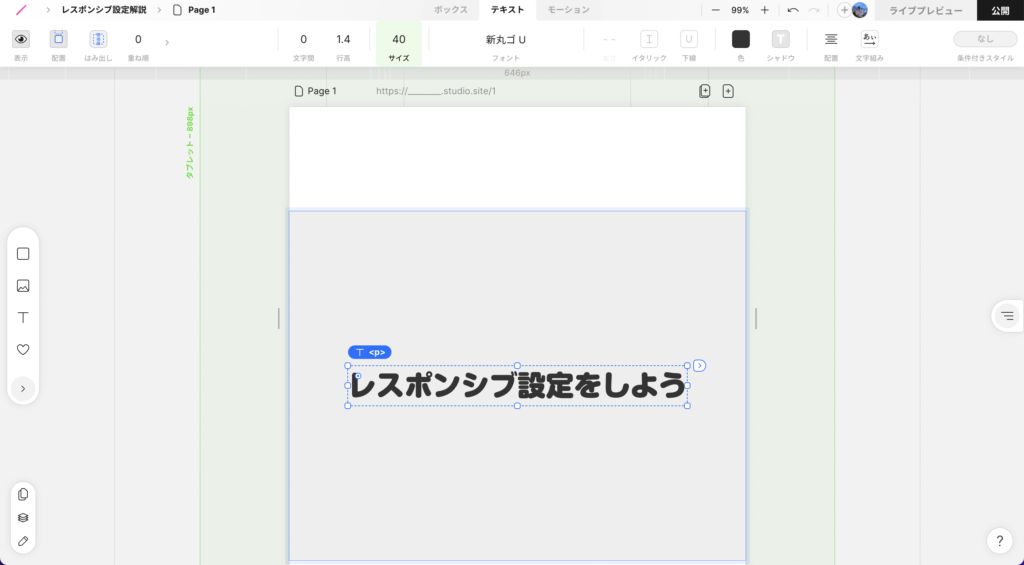Image resolution: width=1024 pixels, height=565 pixels.
Task: Open Page 1 breadcrumb in top bar
Action: click(194, 10)
